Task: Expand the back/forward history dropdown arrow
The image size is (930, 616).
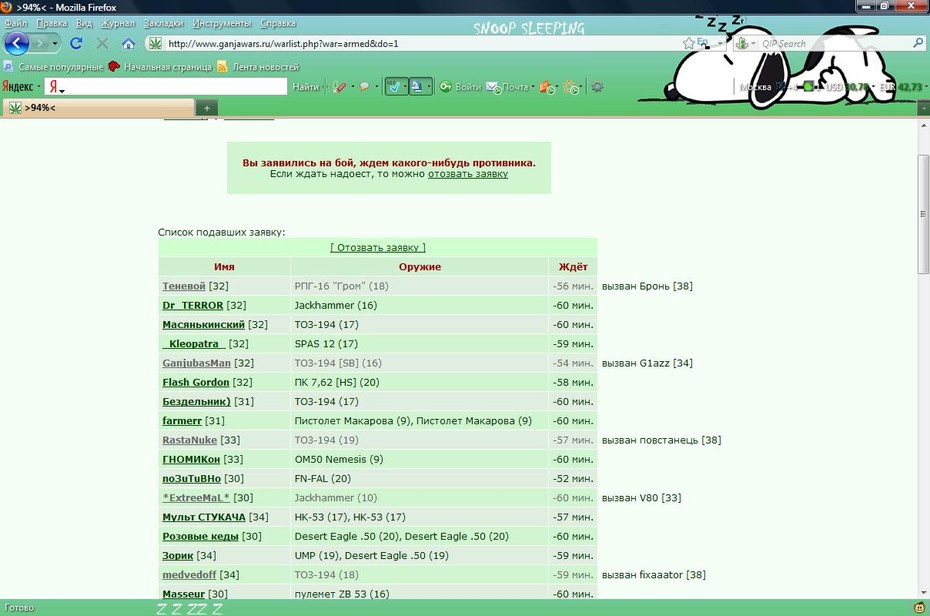Action: [x=55, y=43]
